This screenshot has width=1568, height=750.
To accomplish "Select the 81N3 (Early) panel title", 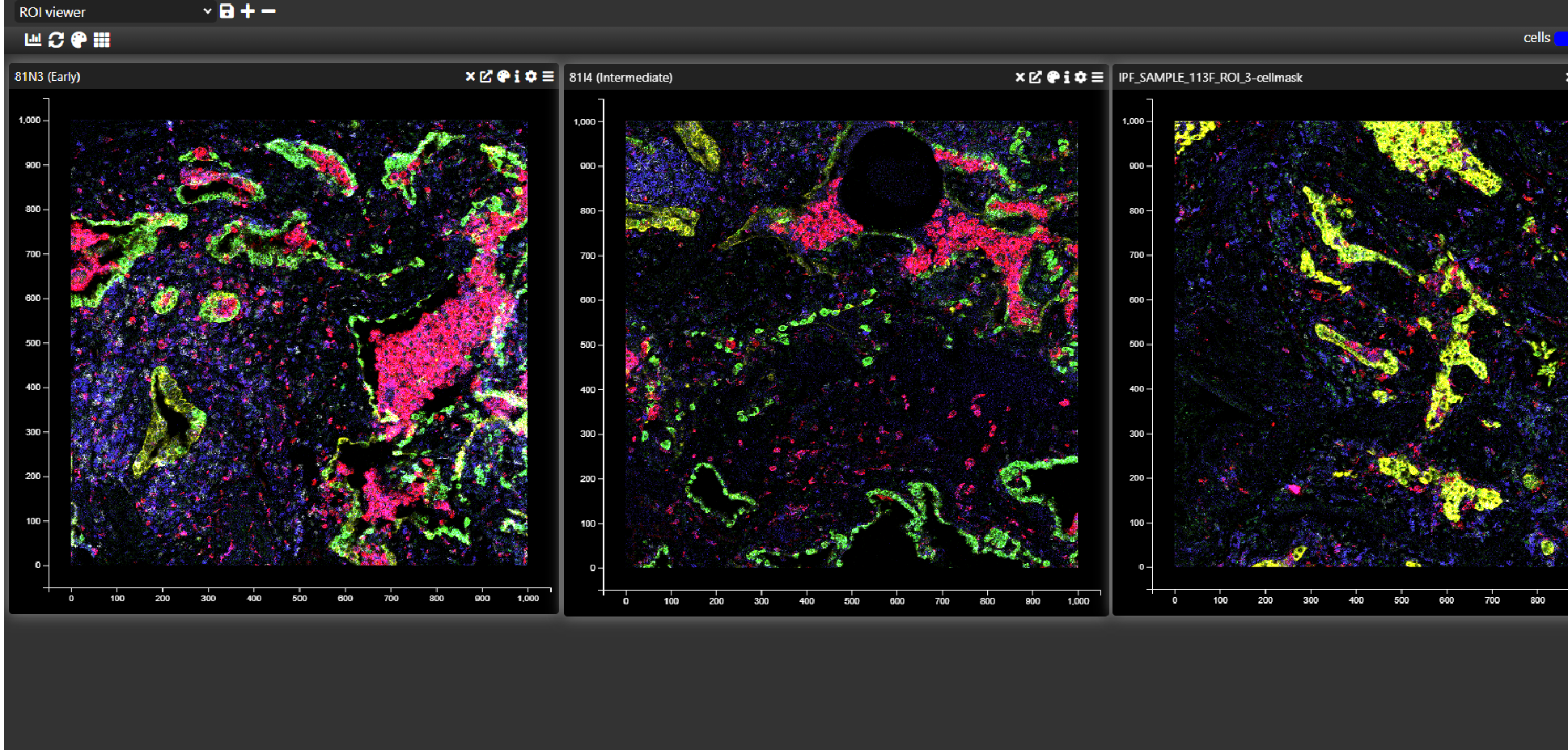I will [47, 76].
